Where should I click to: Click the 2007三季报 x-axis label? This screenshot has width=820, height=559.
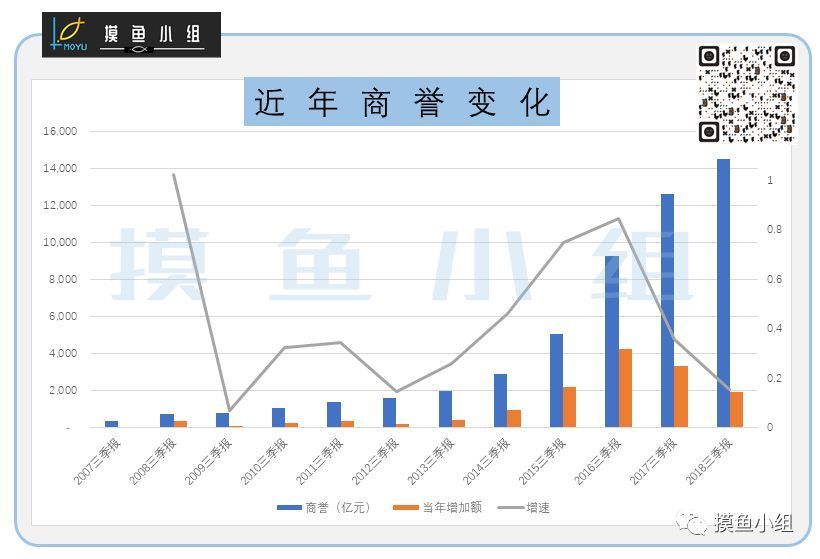97,462
